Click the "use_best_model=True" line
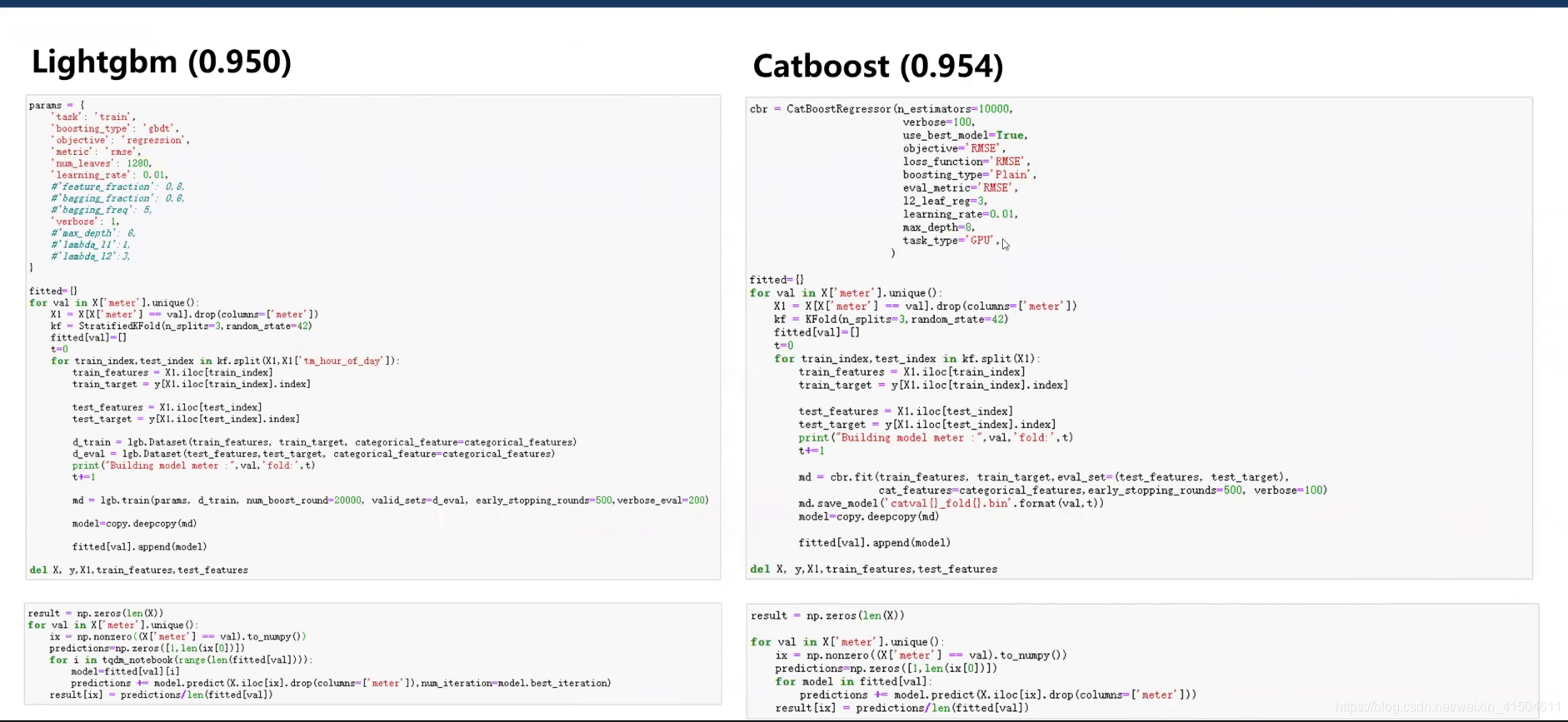 [965, 136]
